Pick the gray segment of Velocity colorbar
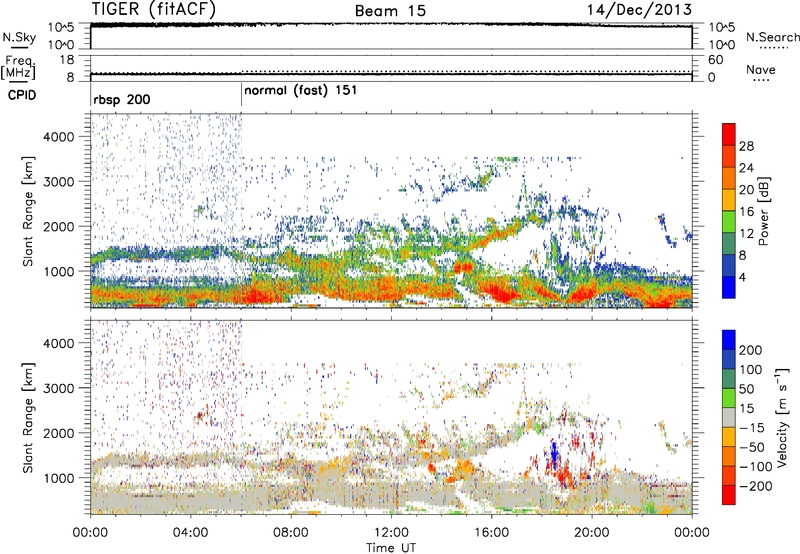800x554 pixels. [729, 417]
